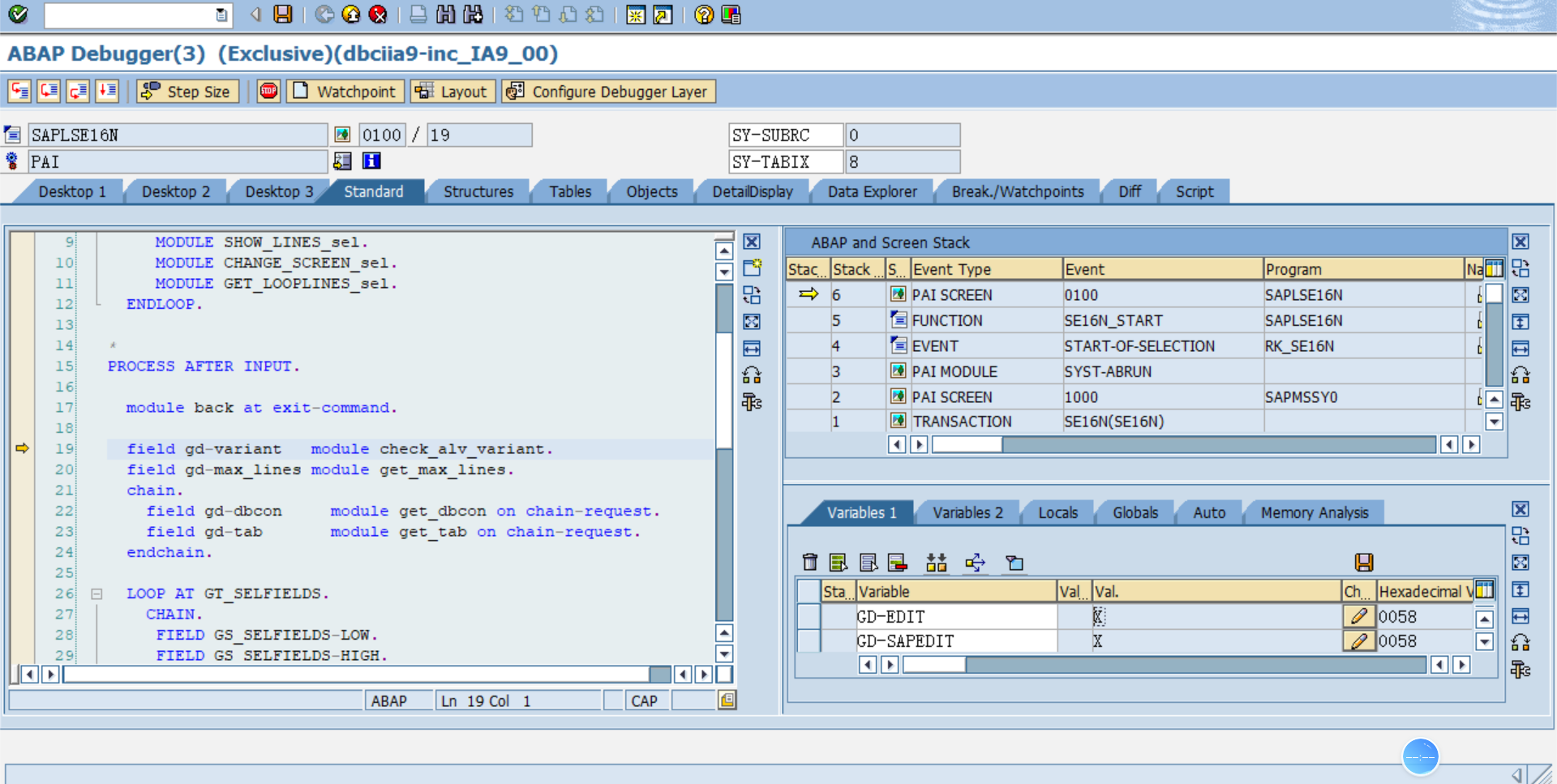Collapse the LOOP AT GT_SELFIELDS code block

click(x=97, y=594)
